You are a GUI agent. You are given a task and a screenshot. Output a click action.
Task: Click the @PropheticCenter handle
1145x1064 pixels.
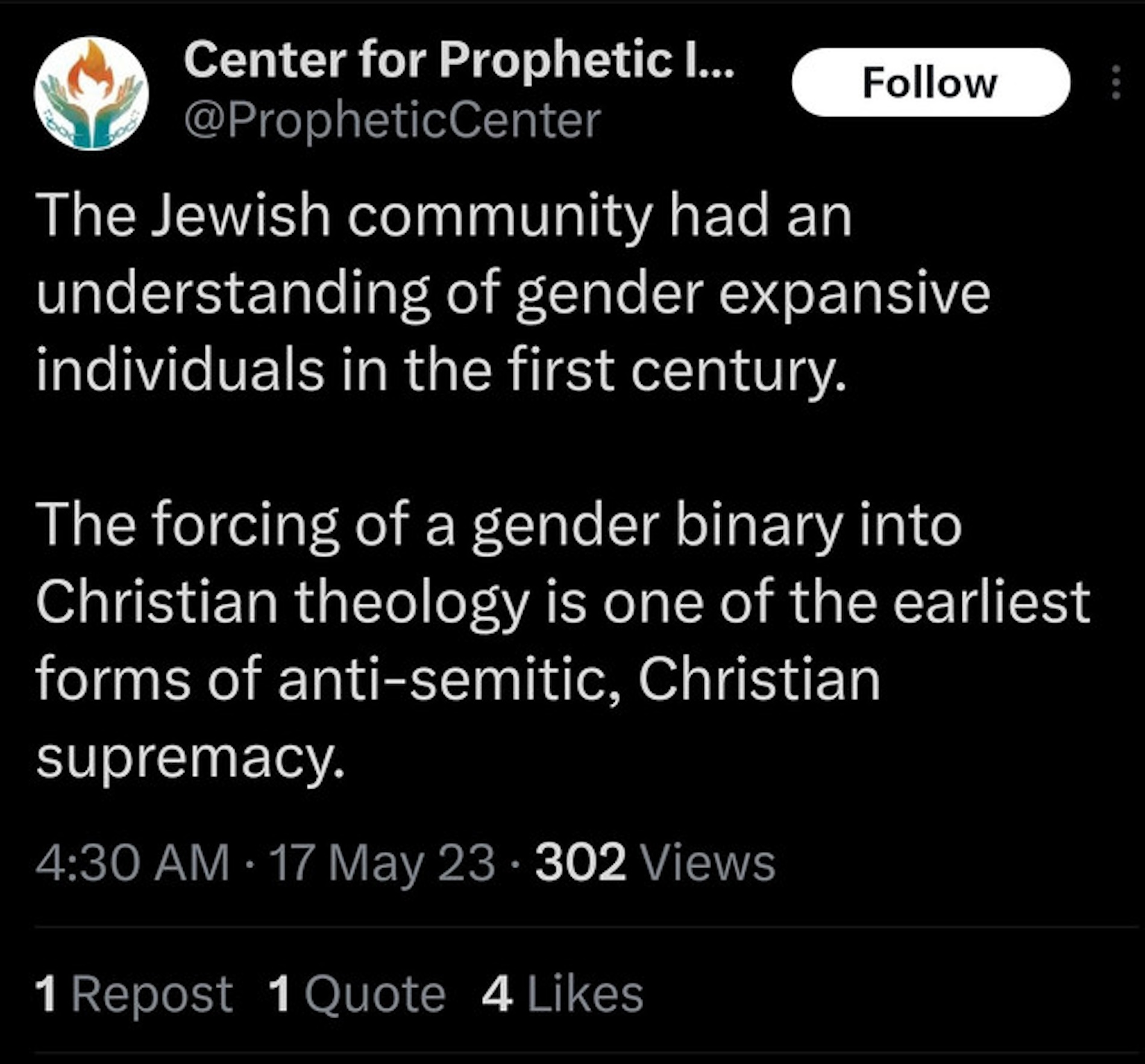(392, 120)
